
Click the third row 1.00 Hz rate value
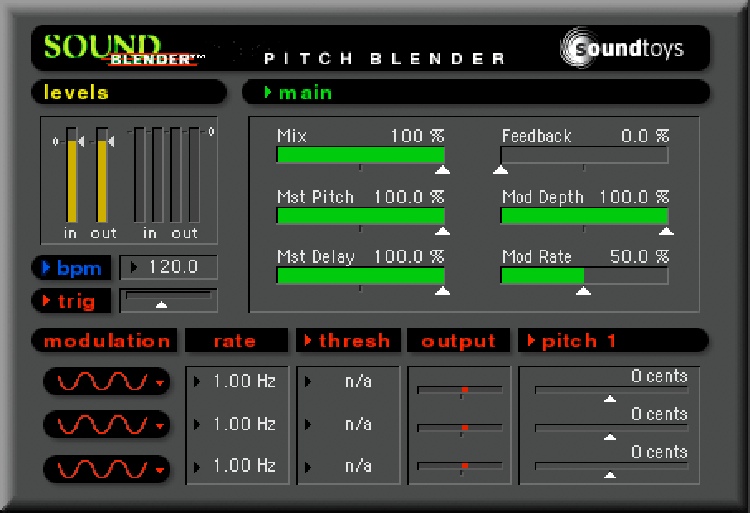click(244, 466)
